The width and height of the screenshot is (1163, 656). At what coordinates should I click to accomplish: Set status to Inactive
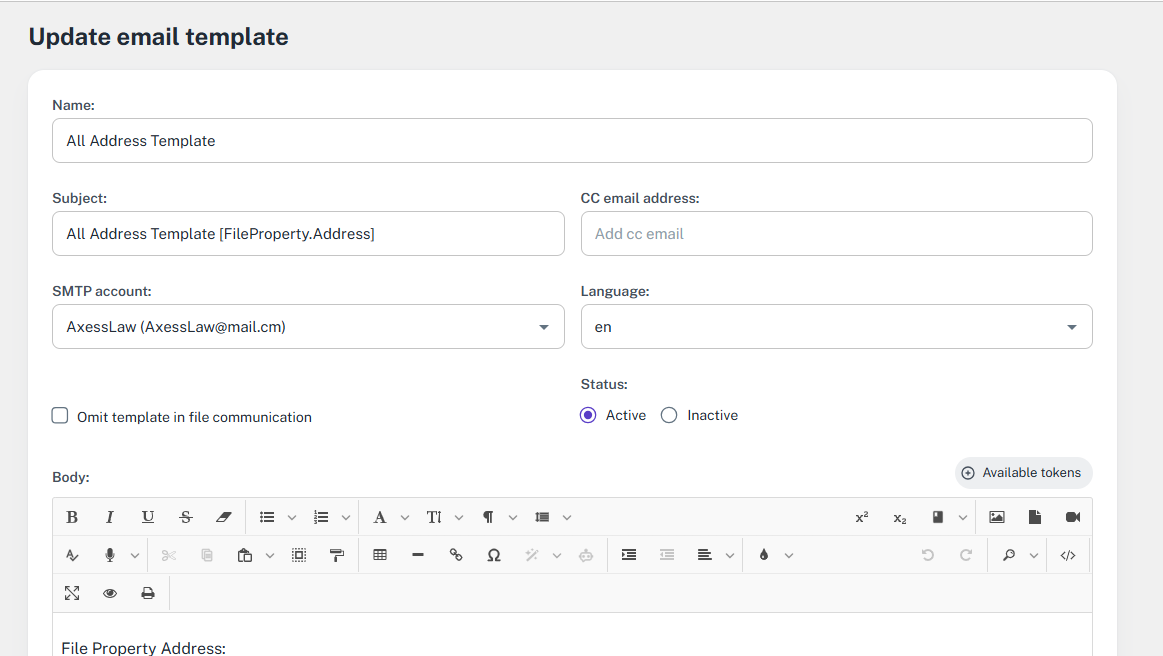tap(669, 415)
